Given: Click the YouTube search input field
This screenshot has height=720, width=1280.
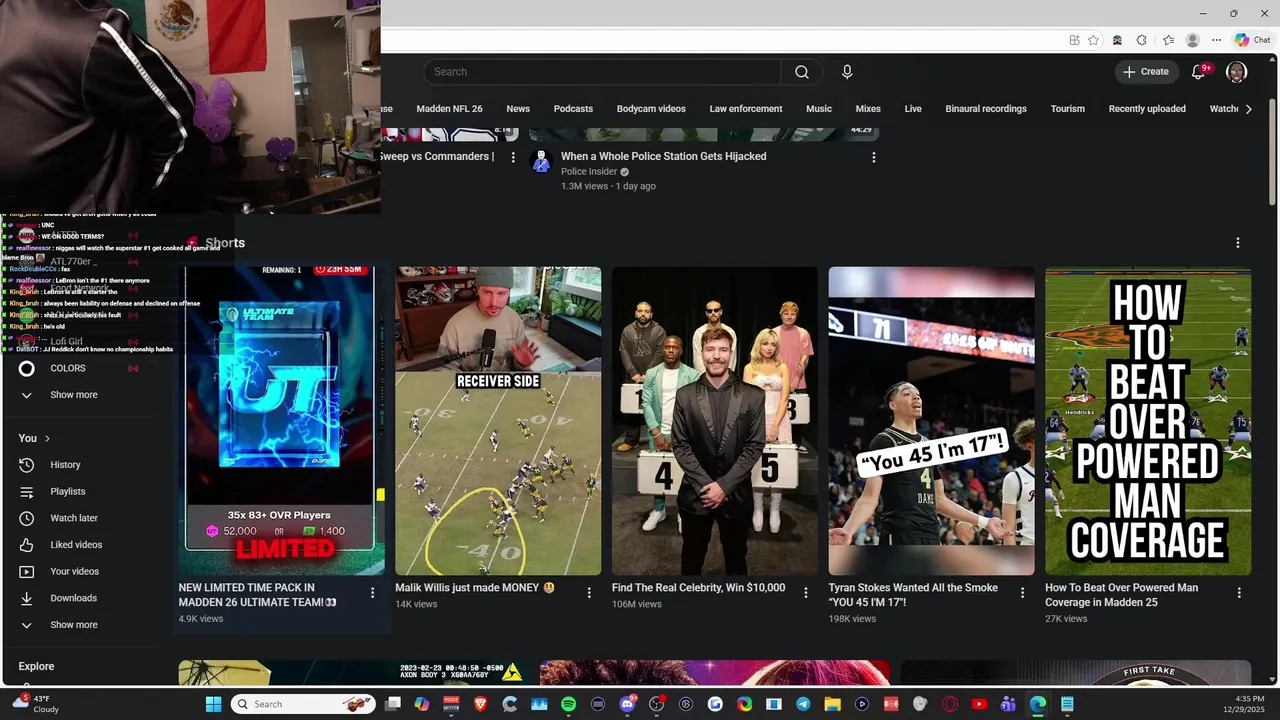Looking at the screenshot, I should (602, 72).
